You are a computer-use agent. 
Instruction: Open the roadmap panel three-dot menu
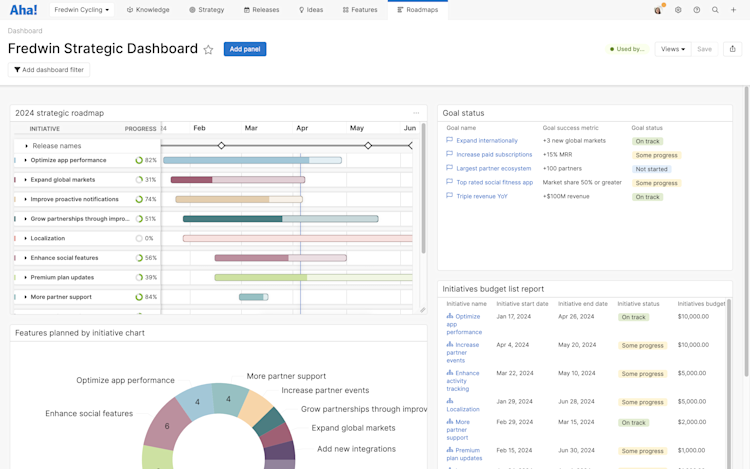pyautogui.click(x=416, y=113)
